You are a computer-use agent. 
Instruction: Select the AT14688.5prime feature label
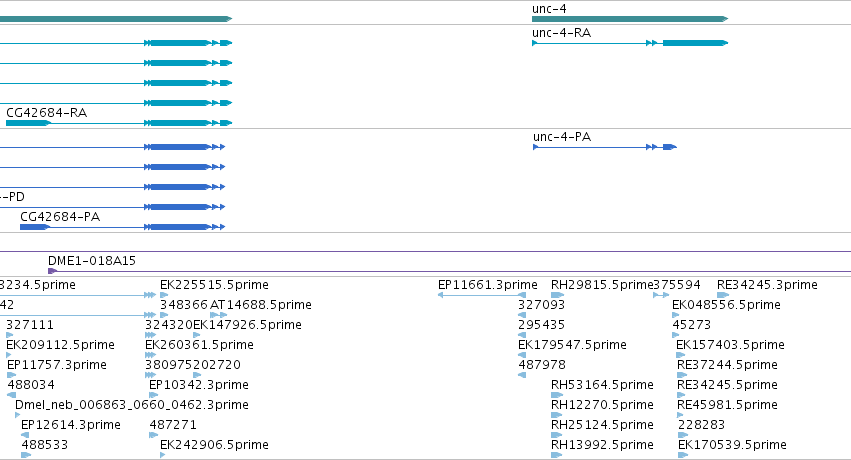[261, 305]
